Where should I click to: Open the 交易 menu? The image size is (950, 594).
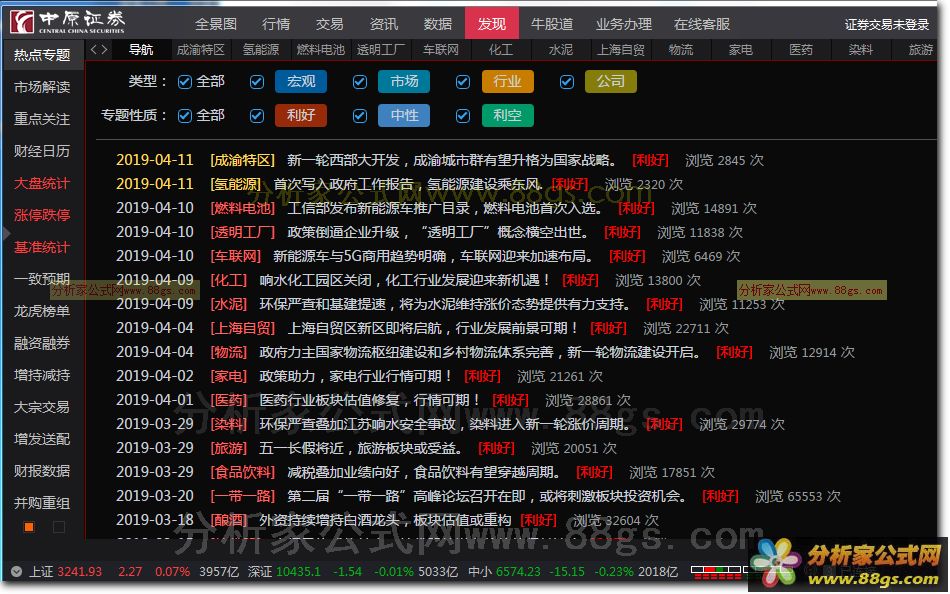[x=330, y=24]
